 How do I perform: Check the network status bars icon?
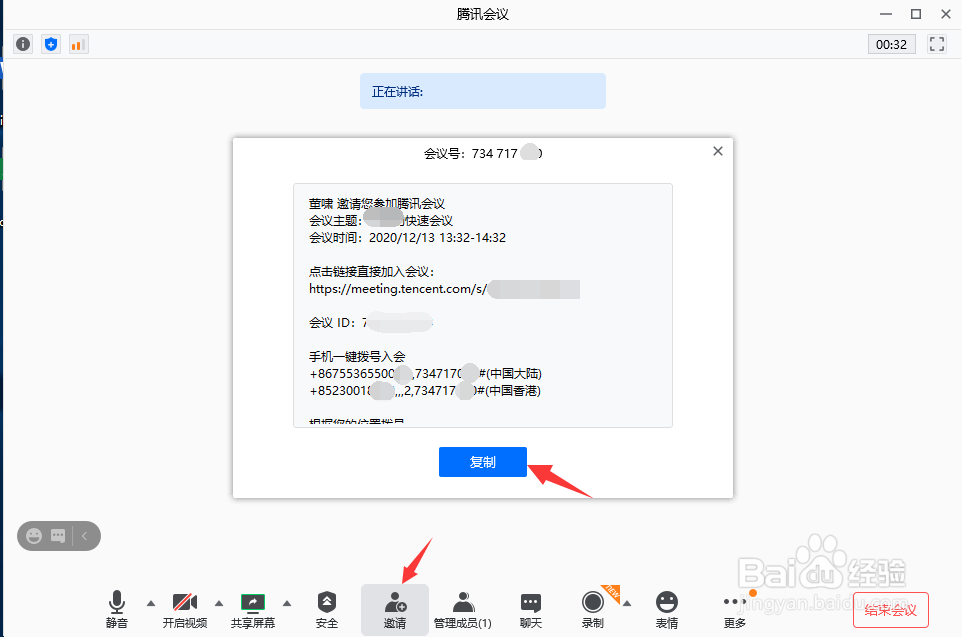[x=78, y=43]
